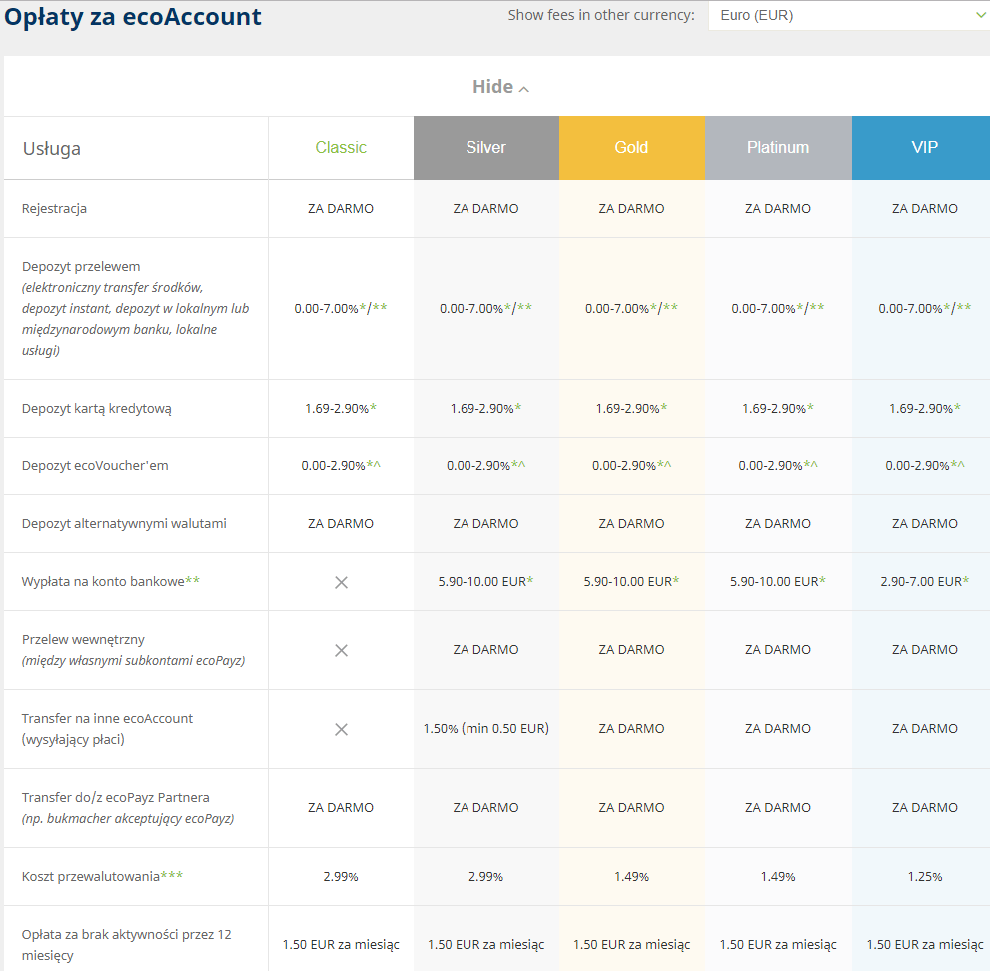Click the 'Usługa' column header
Viewport: 990px width, 971px height.
(x=52, y=149)
